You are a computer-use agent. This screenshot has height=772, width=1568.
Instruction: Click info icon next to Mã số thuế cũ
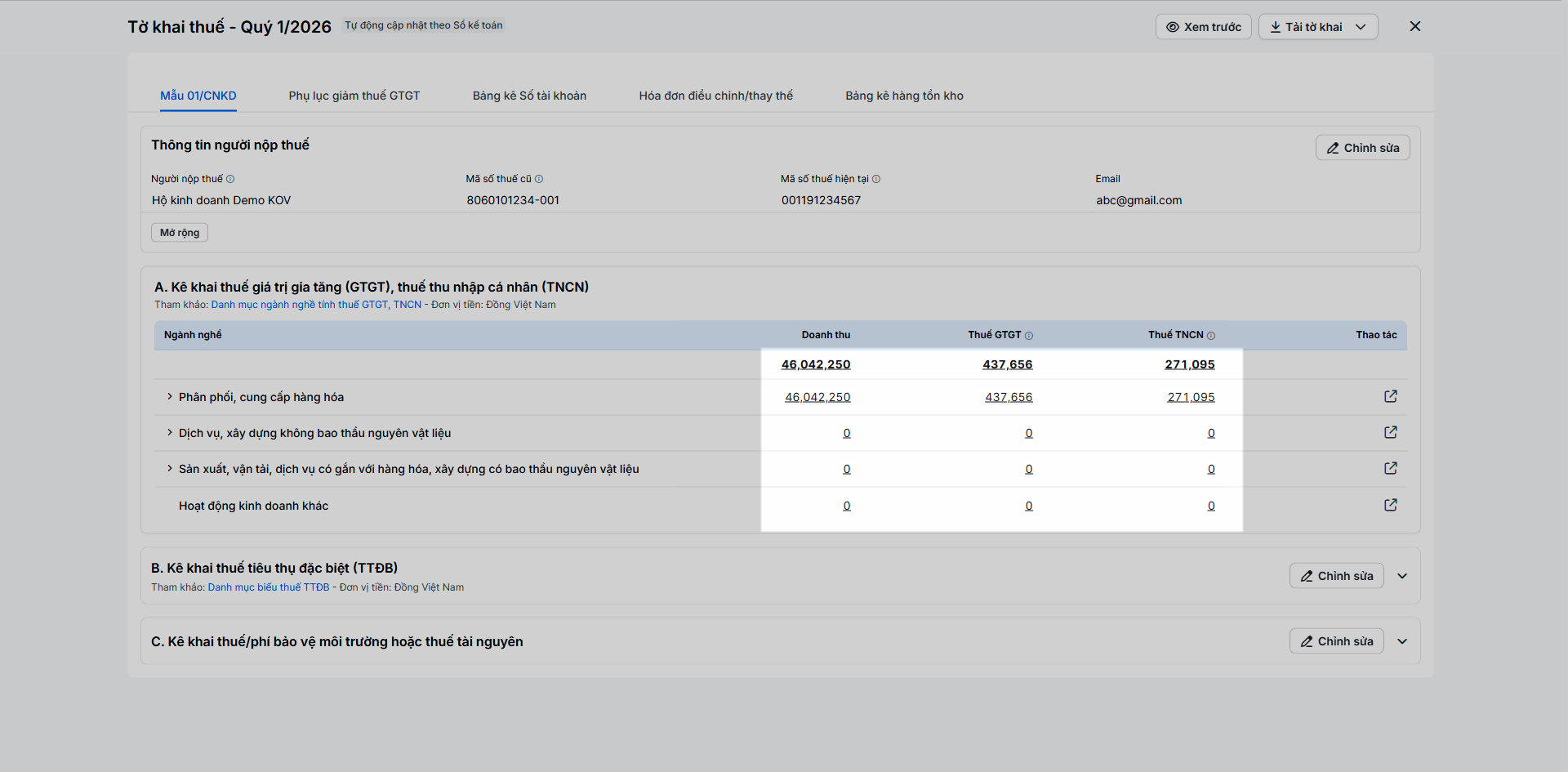[x=539, y=179]
